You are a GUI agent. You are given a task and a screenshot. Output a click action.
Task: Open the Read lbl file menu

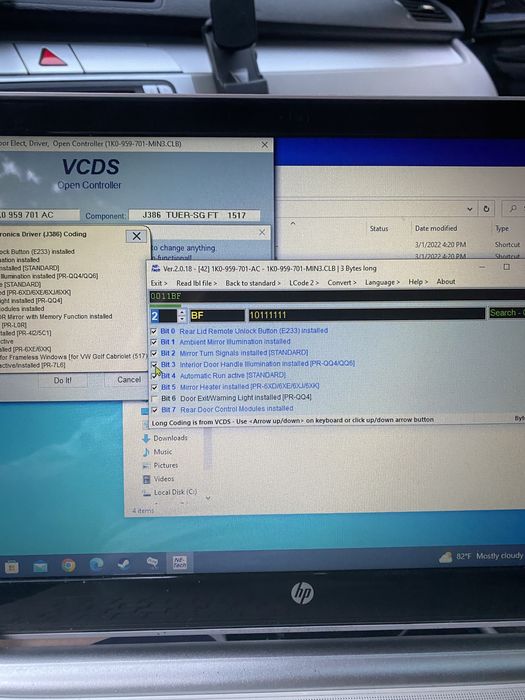click(196, 283)
